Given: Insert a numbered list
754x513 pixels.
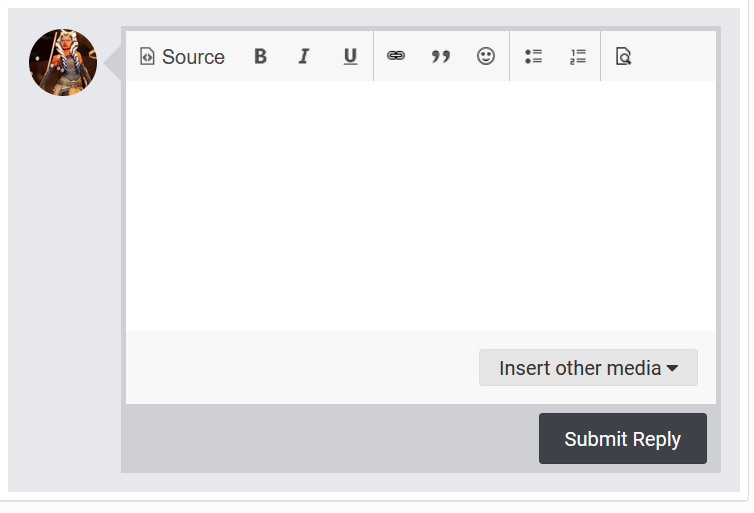Looking at the screenshot, I should click(578, 56).
